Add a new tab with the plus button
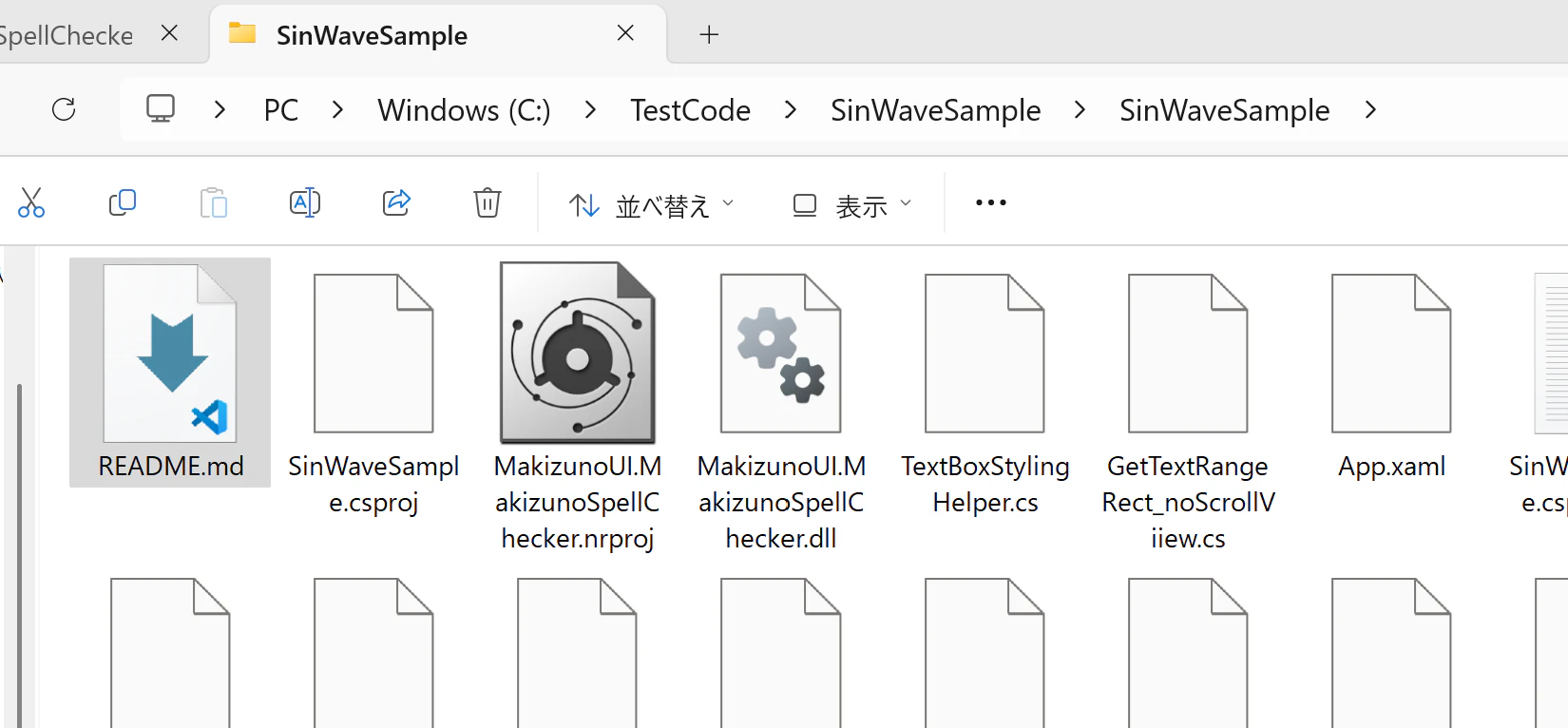The width and height of the screenshot is (1568, 728). pos(709,35)
